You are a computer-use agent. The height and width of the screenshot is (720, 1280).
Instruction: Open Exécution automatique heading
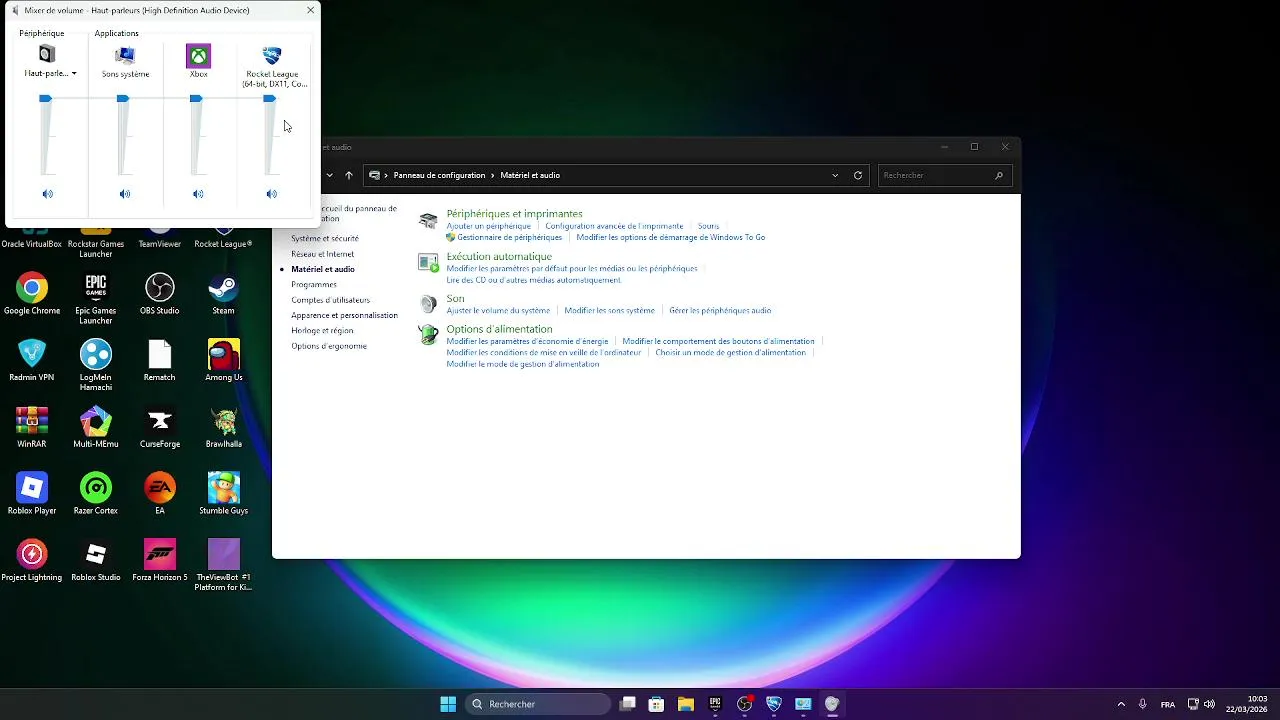pos(499,257)
